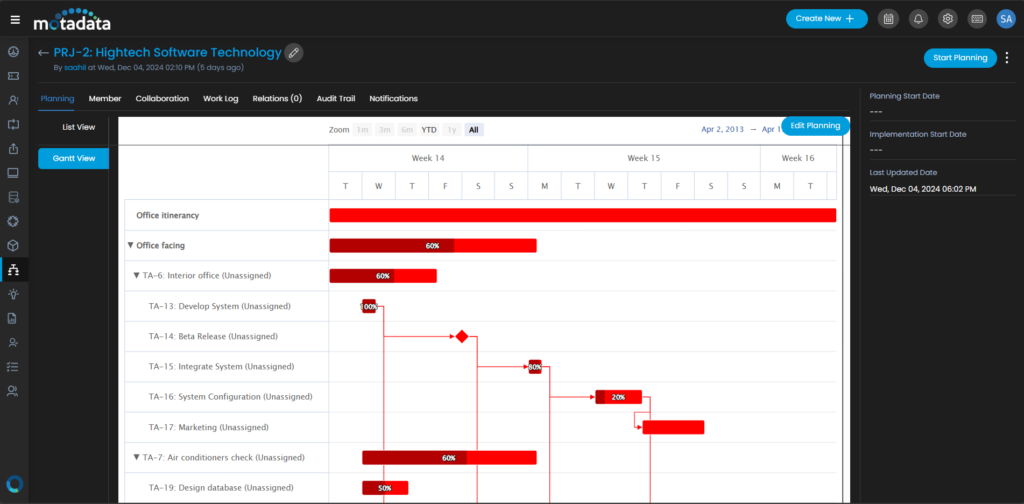Click the Air conditioners check 60% bar
The image size is (1024, 504).
(449, 458)
